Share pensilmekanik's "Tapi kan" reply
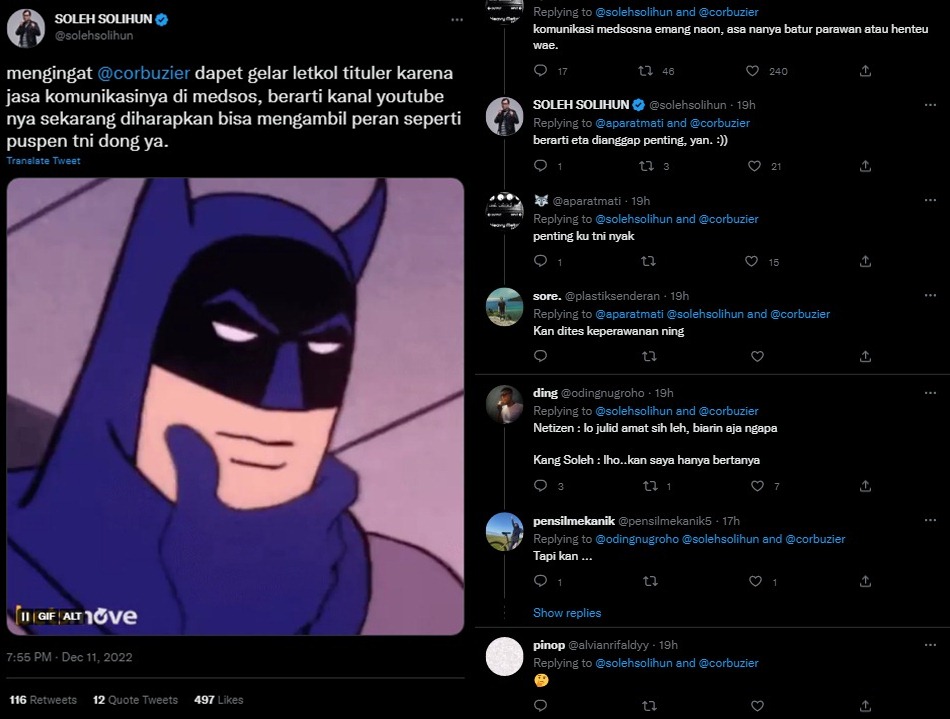This screenshot has width=950, height=719. [x=865, y=581]
